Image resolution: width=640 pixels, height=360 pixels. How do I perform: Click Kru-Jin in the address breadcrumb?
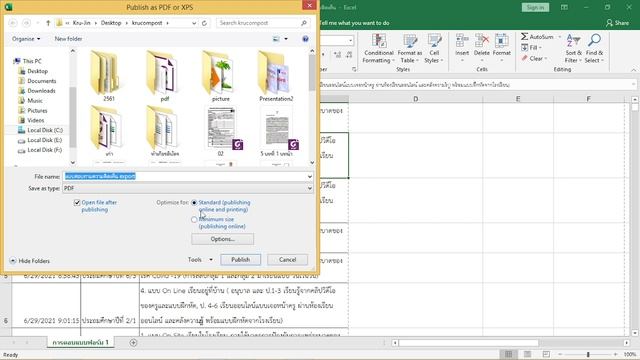pos(81,23)
